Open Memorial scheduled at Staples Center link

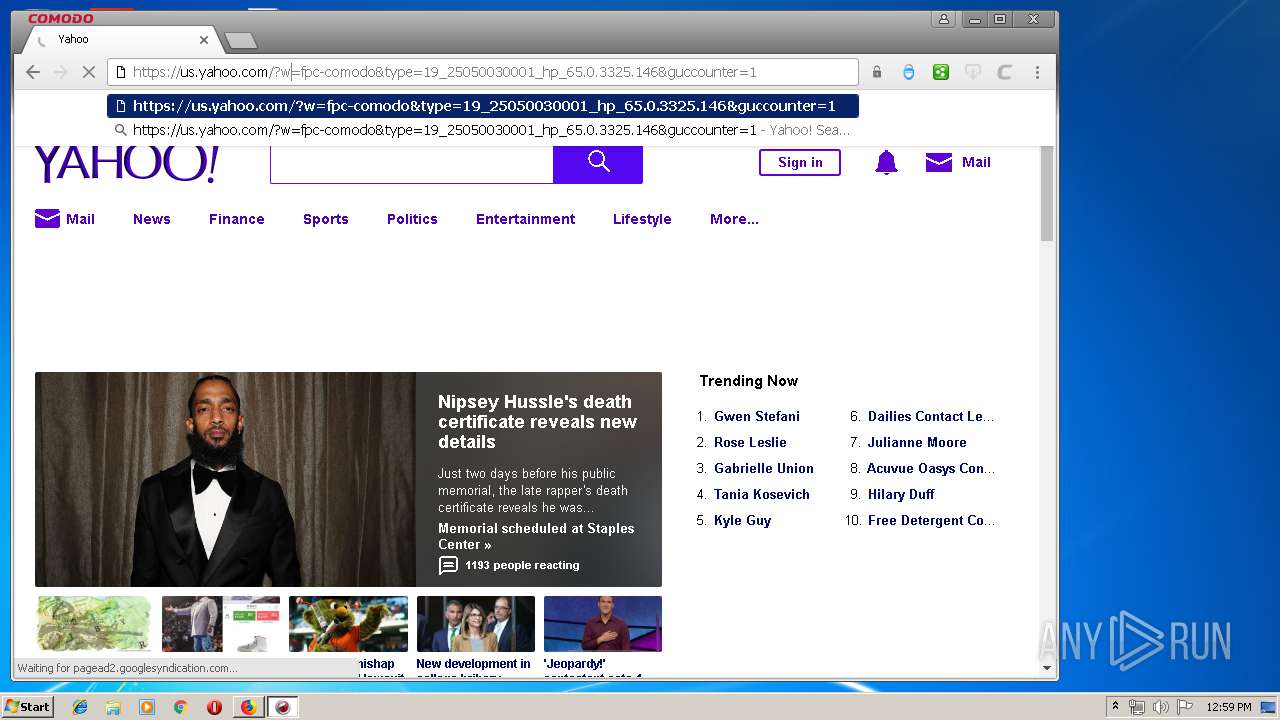536,536
